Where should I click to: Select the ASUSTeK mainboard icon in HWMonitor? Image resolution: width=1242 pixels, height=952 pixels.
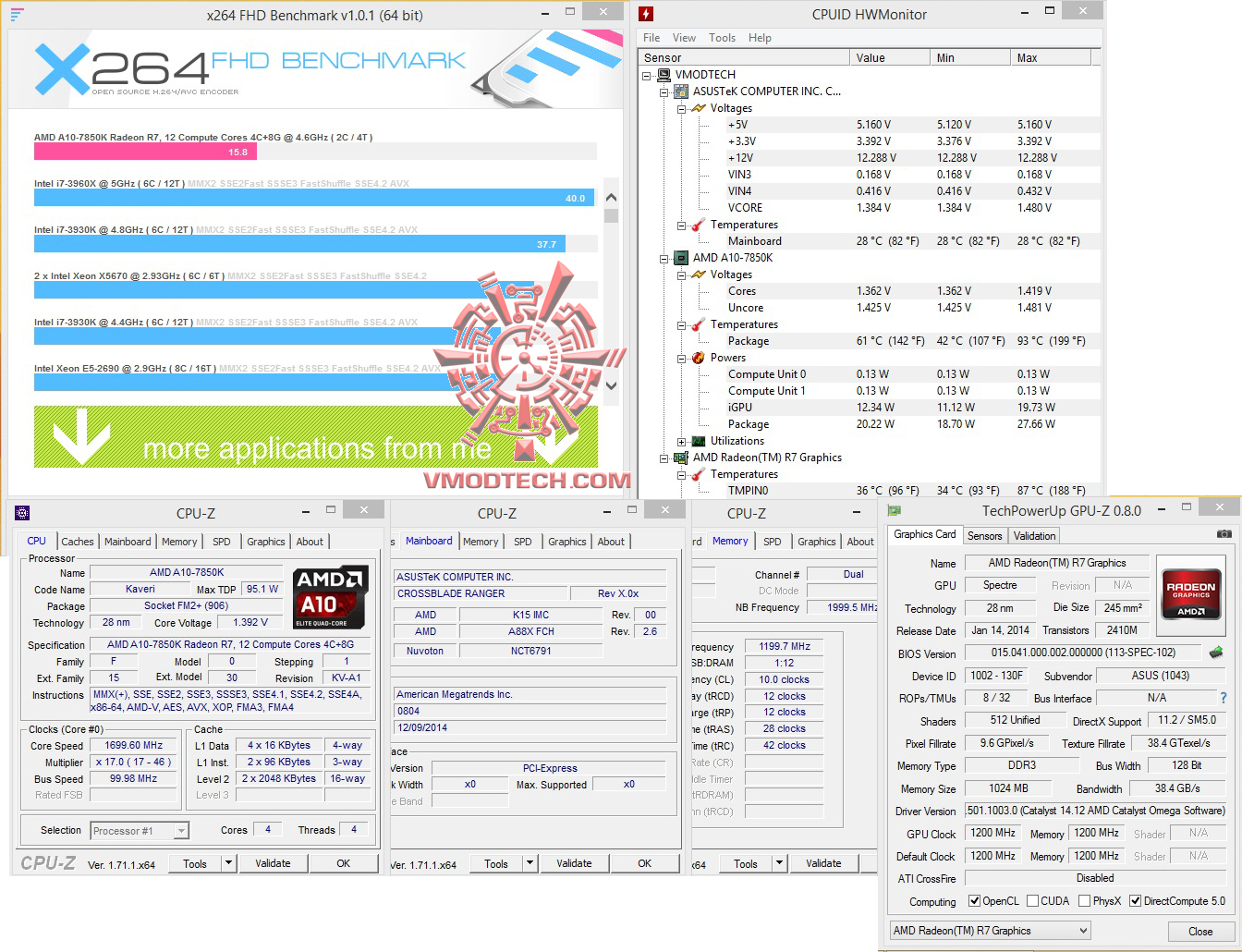point(682,92)
